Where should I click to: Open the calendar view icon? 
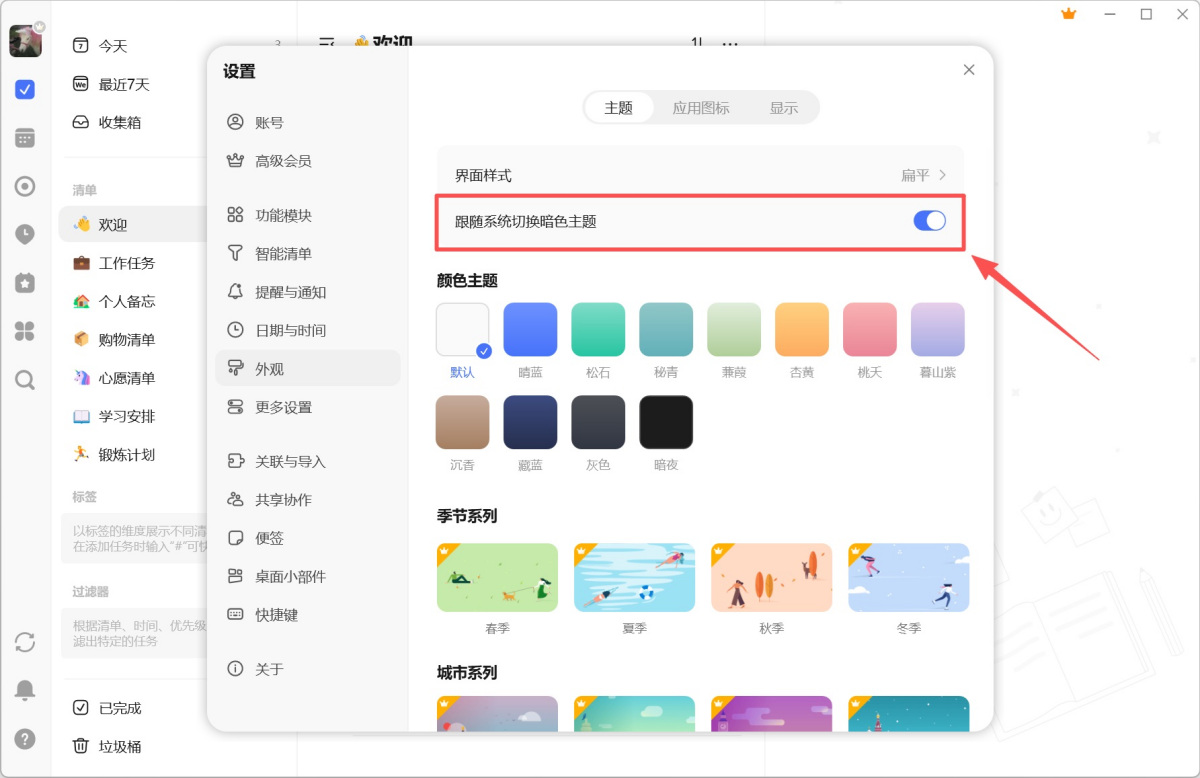click(25, 138)
